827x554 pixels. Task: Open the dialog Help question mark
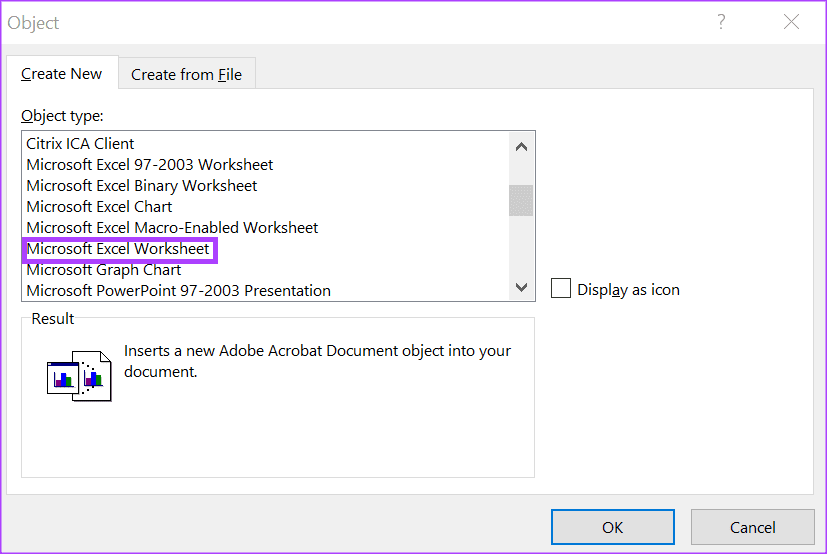click(x=722, y=22)
